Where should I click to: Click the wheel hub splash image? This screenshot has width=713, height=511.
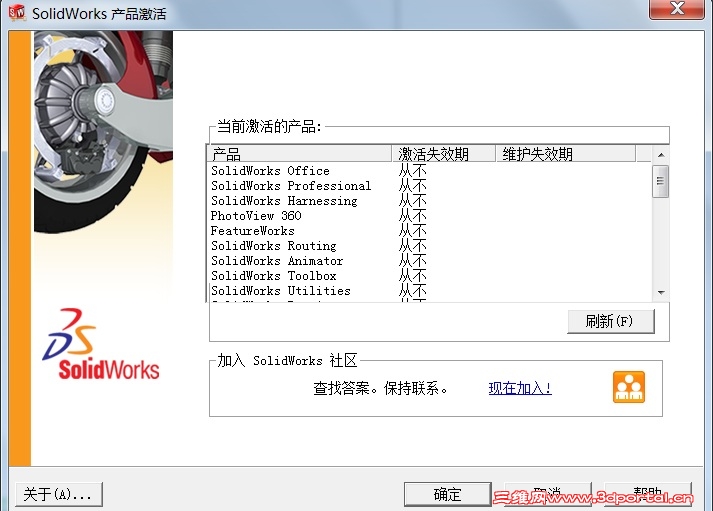point(103,132)
